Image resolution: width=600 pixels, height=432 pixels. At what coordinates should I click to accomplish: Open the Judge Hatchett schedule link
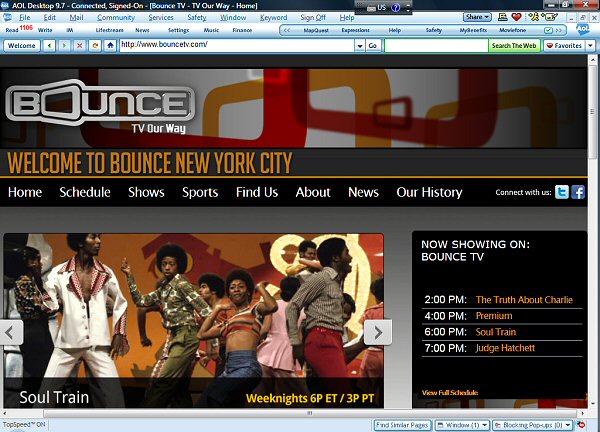click(x=505, y=348)
